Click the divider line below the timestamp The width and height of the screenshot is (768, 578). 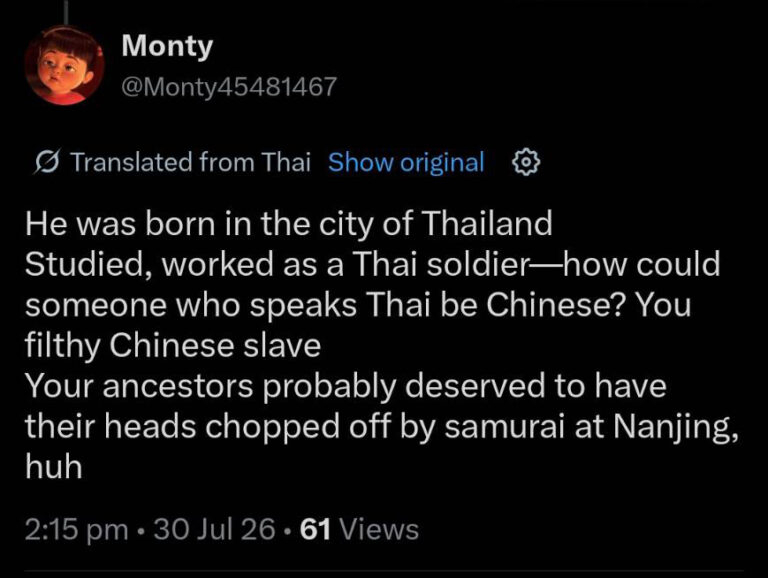point(384,571)
